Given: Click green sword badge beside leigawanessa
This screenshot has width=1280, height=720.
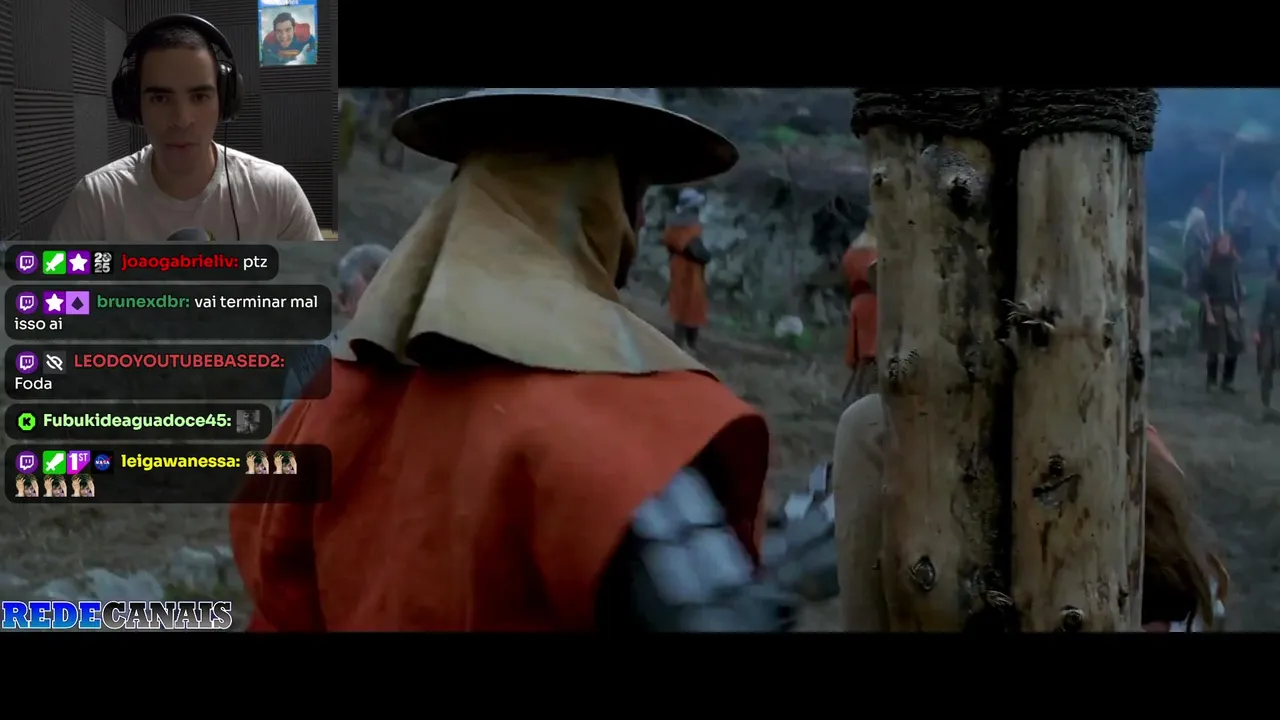Looking at the screenshot, I should (53, 462).
